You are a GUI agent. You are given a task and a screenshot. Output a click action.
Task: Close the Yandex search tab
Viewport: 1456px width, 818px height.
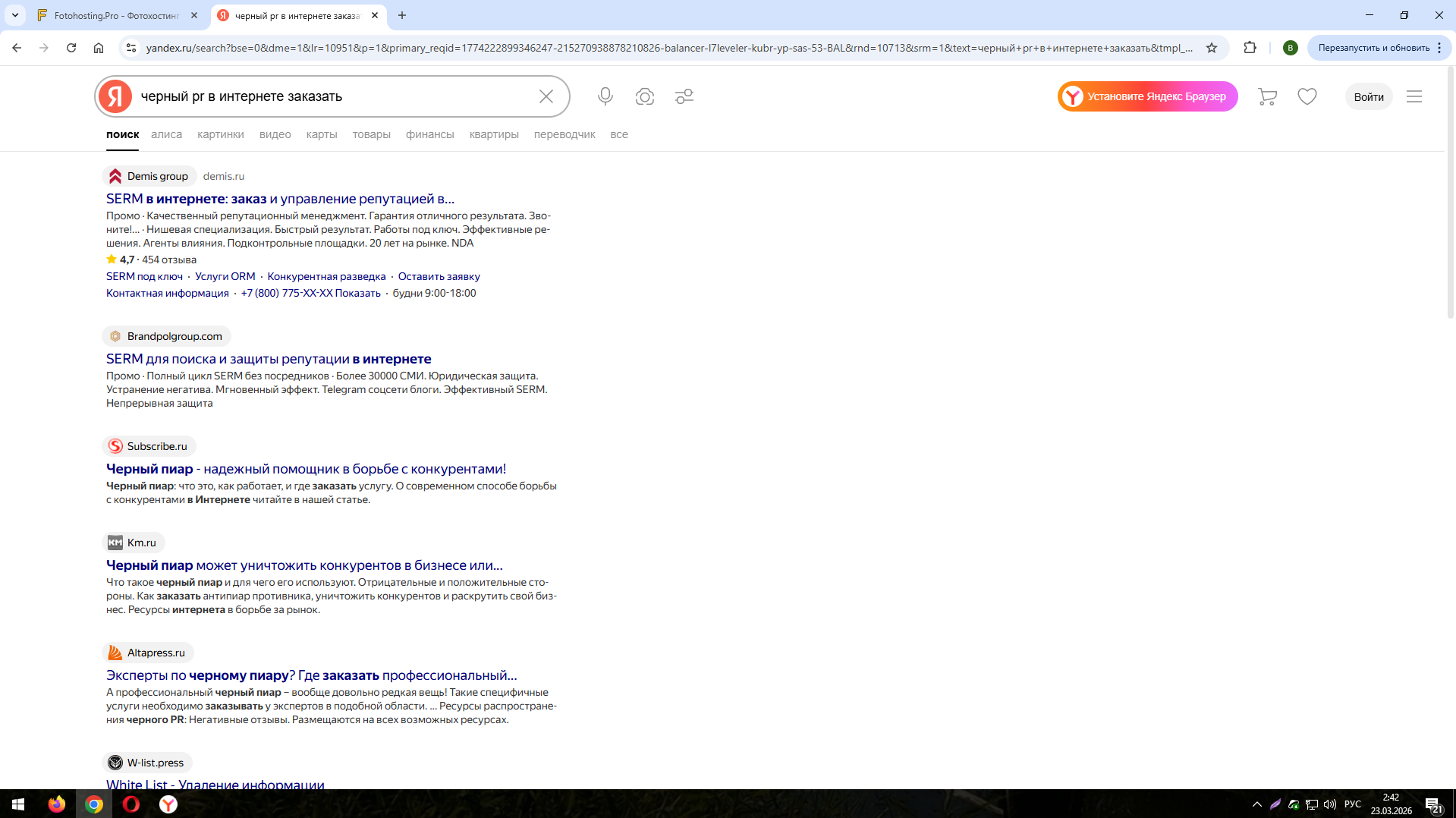pyautogui.click(x=375, y=15)
